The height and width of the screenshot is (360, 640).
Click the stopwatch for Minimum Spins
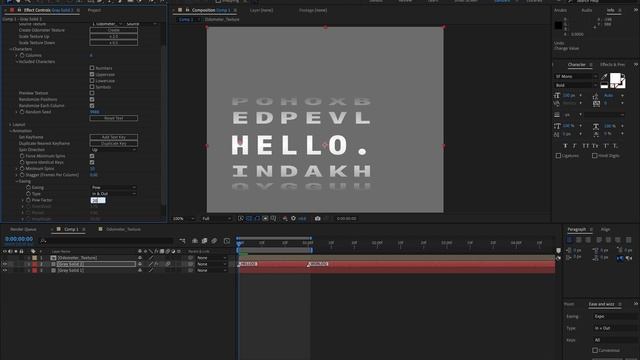22,169
